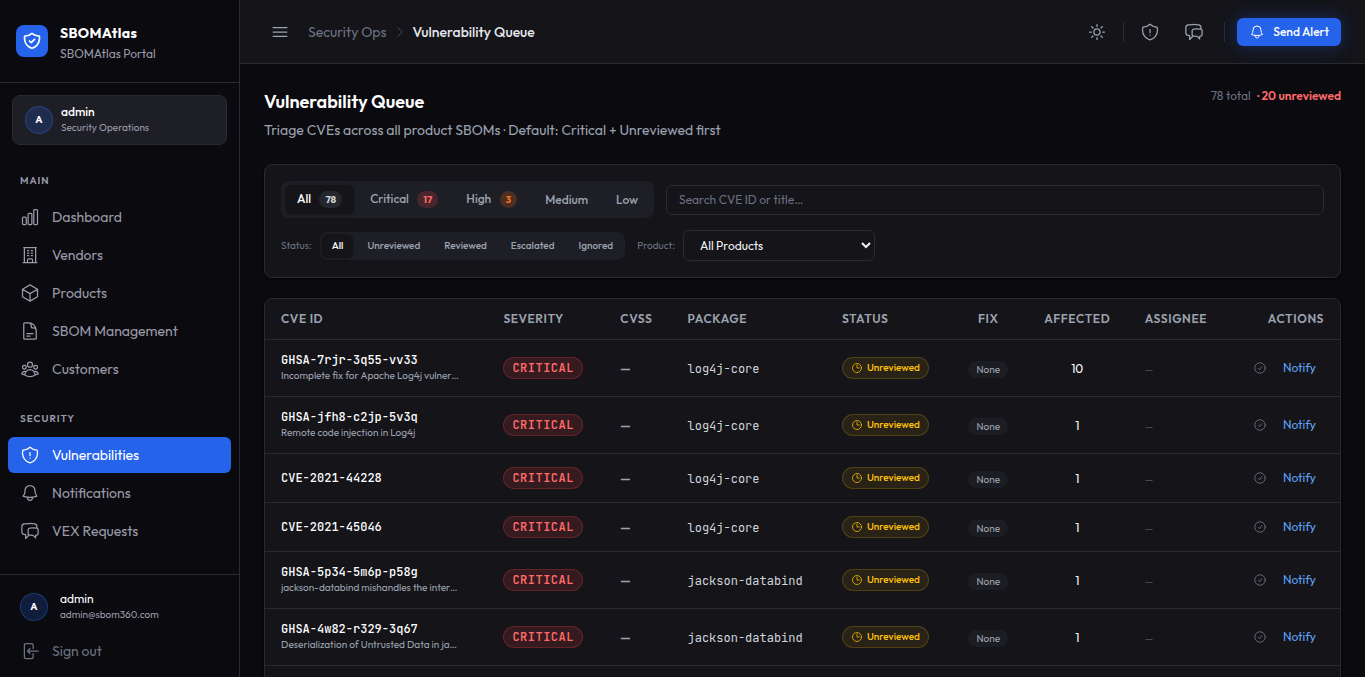Click check circle icon for CVE-2021-44228
Image resolution: width=1365 pixels, height=677 pixels.
pyautogui.click(x=1260, y=478)
